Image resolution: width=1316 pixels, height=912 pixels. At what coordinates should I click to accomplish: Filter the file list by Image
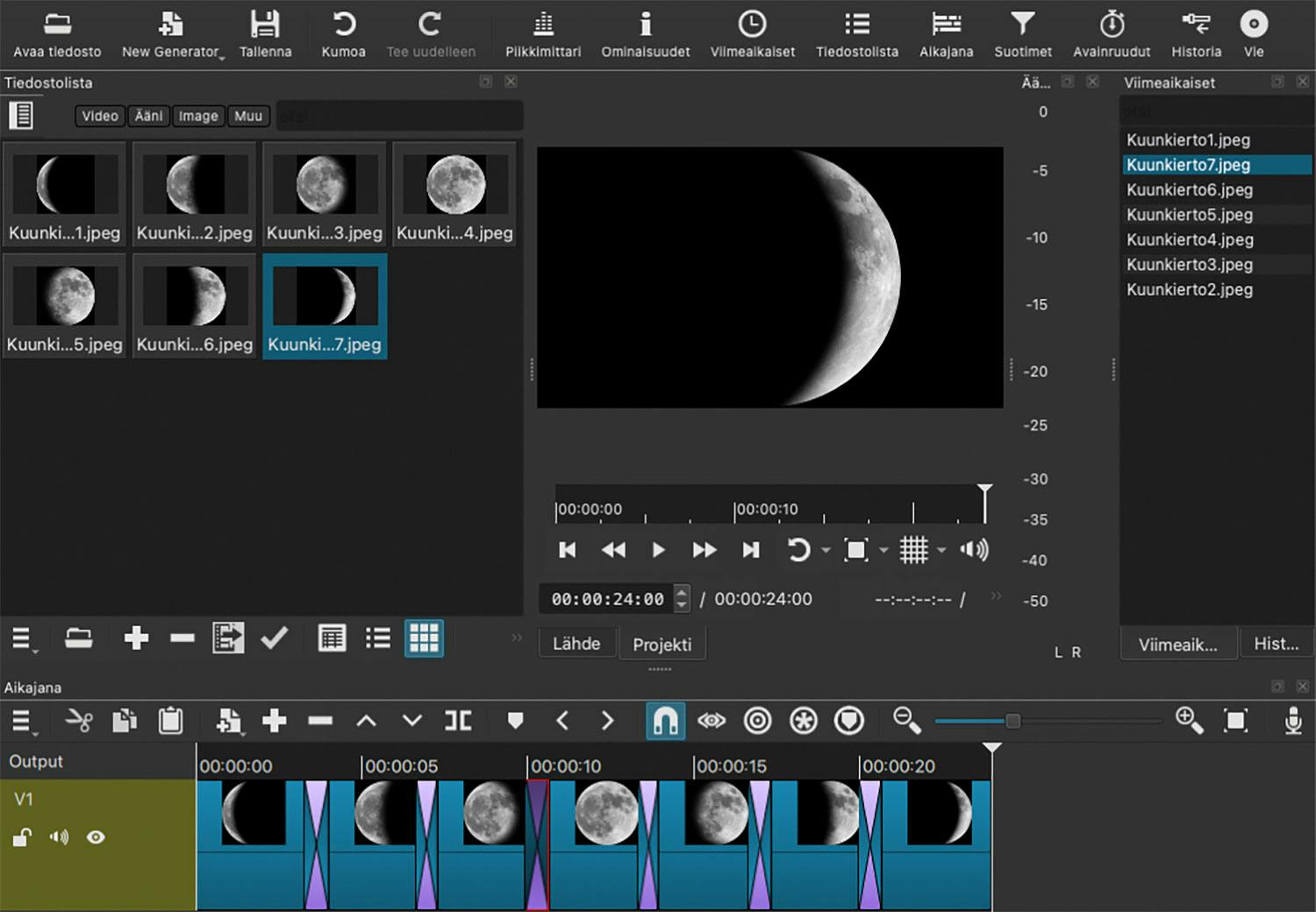coord(197,116)
